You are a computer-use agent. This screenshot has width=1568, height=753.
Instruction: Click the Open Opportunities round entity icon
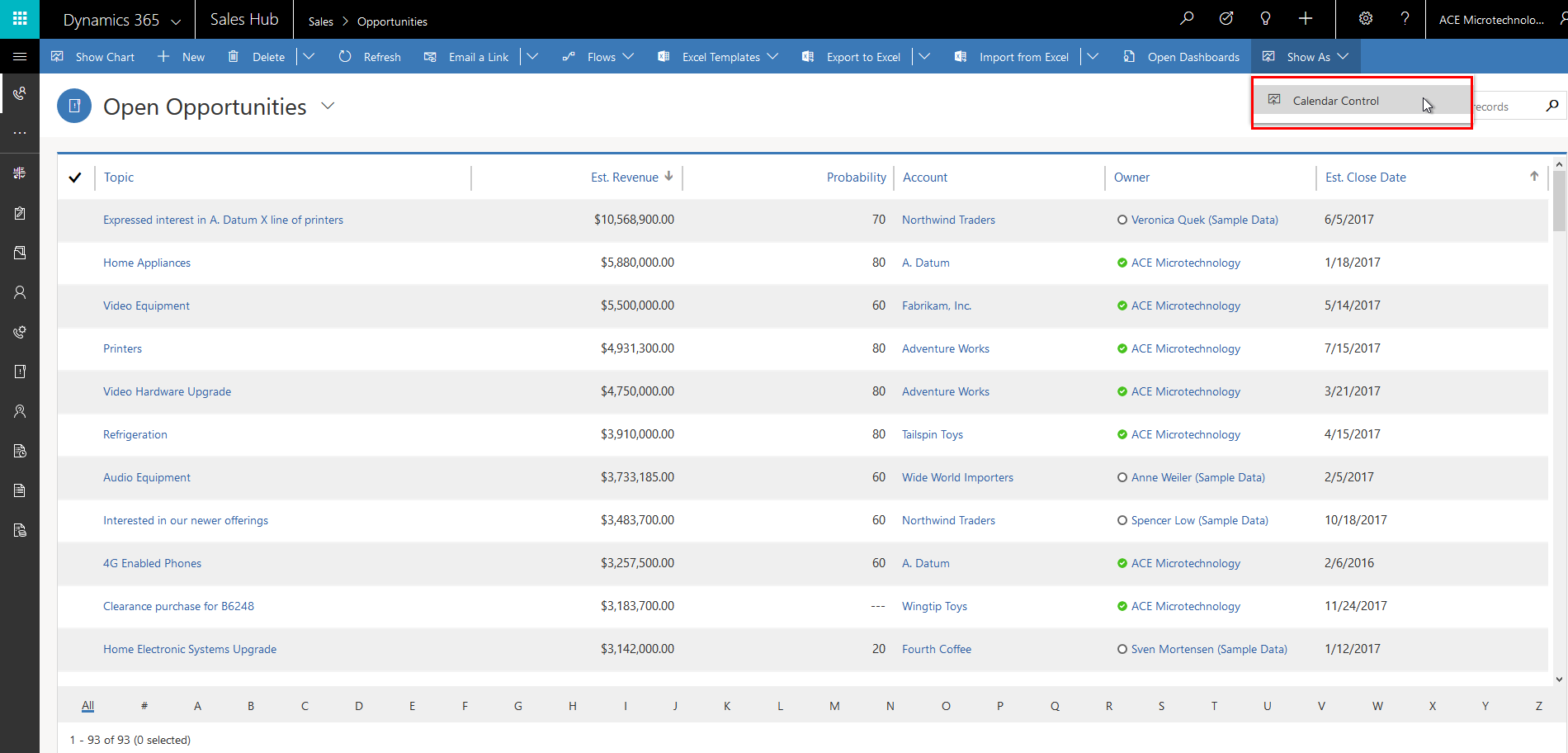74,106
